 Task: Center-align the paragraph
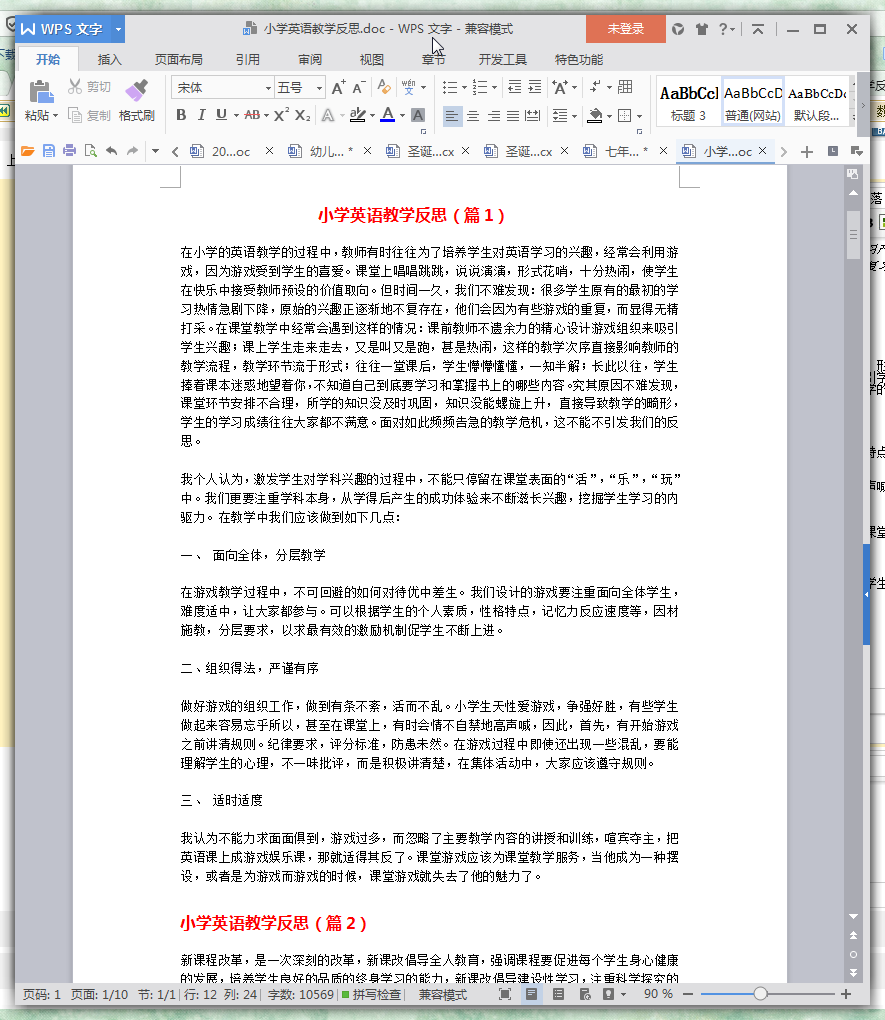pyautogui.click(x=473, y=116)
